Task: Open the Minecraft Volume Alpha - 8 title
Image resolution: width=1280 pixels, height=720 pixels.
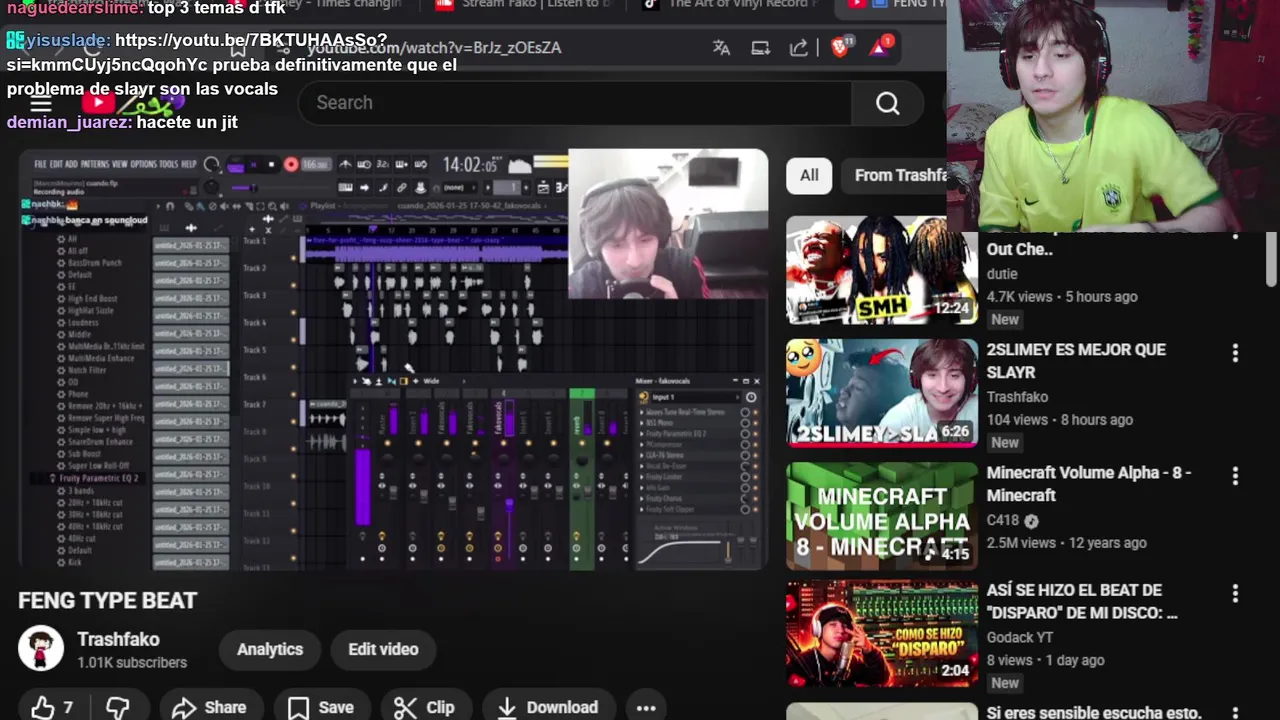Action: [x=1088, y=483]
